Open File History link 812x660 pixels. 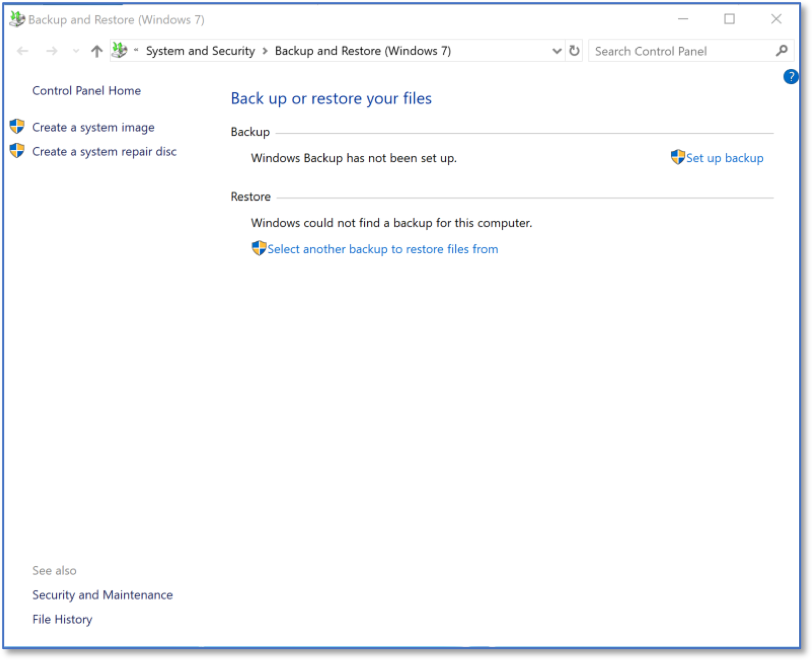tap(62, 620)
